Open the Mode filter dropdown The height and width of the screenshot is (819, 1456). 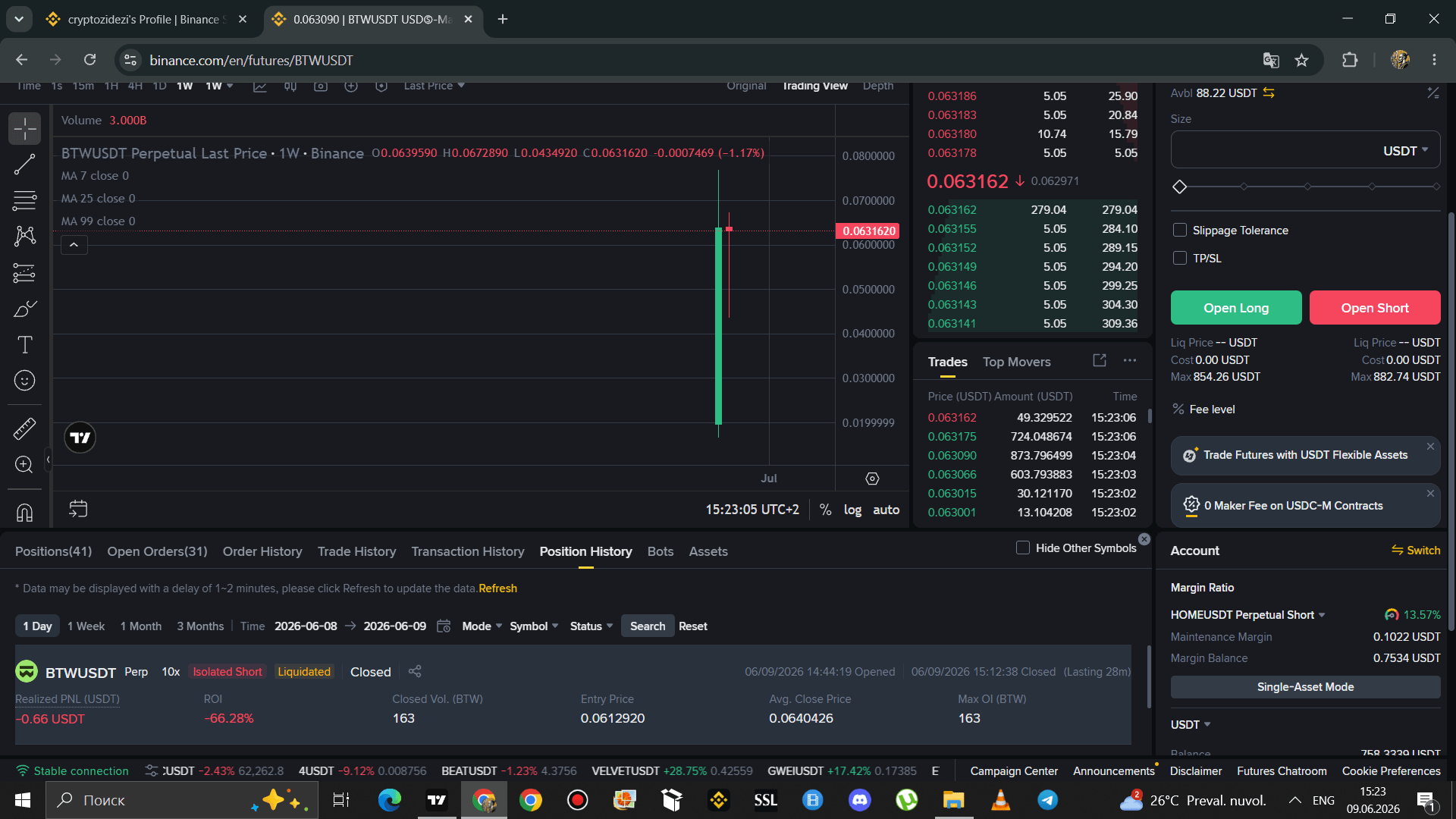482,626
